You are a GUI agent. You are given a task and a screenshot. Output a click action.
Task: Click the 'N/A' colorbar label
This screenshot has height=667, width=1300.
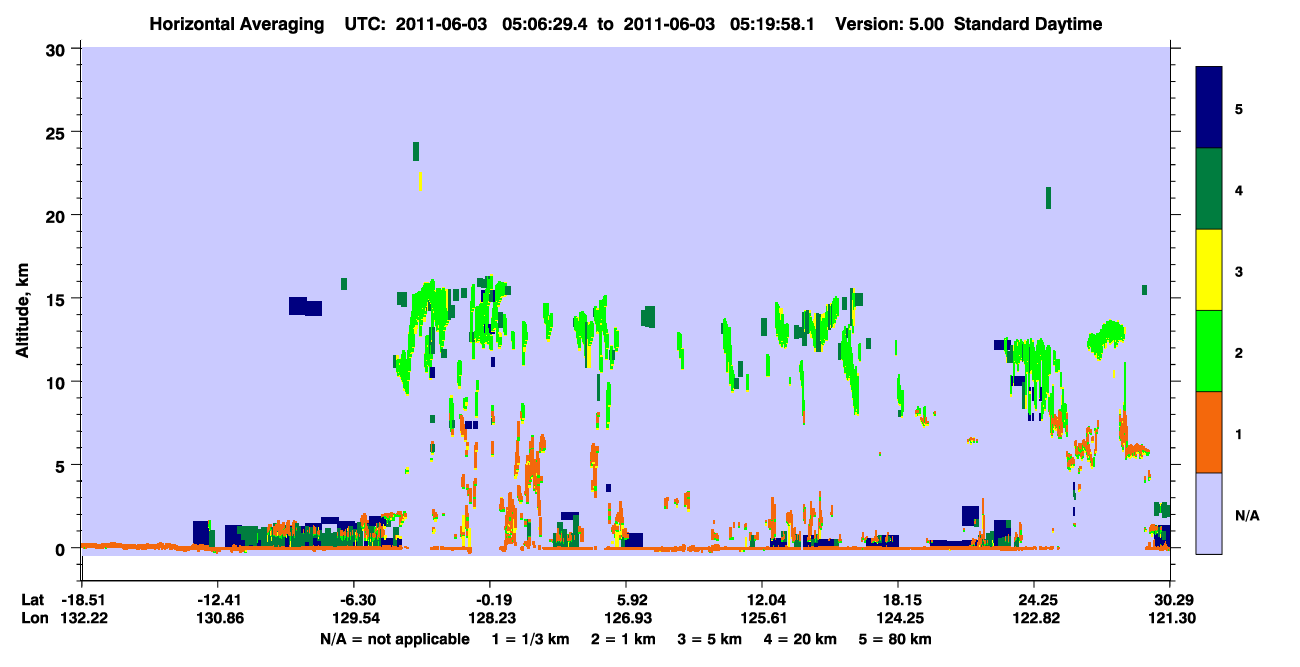[1247, 516]
